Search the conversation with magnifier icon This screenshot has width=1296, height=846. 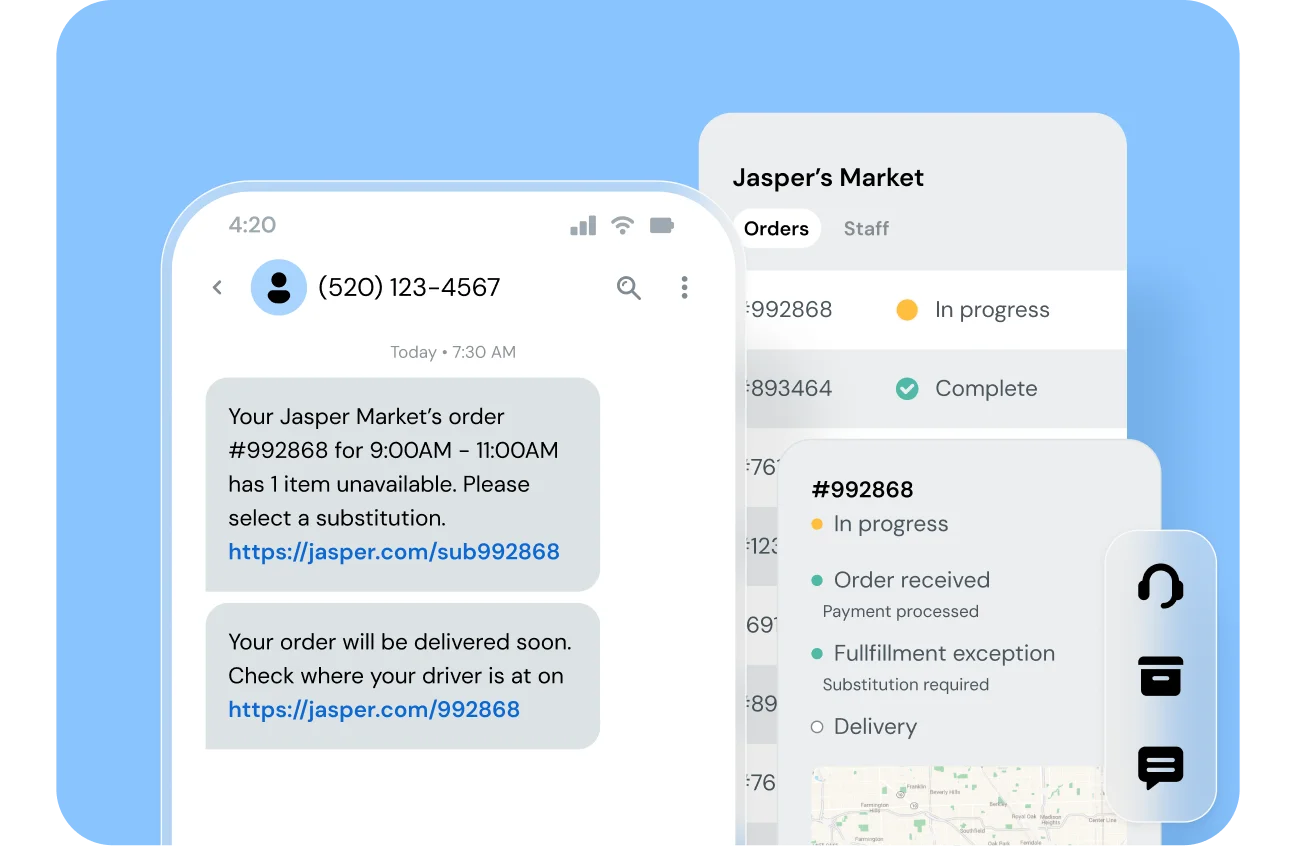(628, 288)
